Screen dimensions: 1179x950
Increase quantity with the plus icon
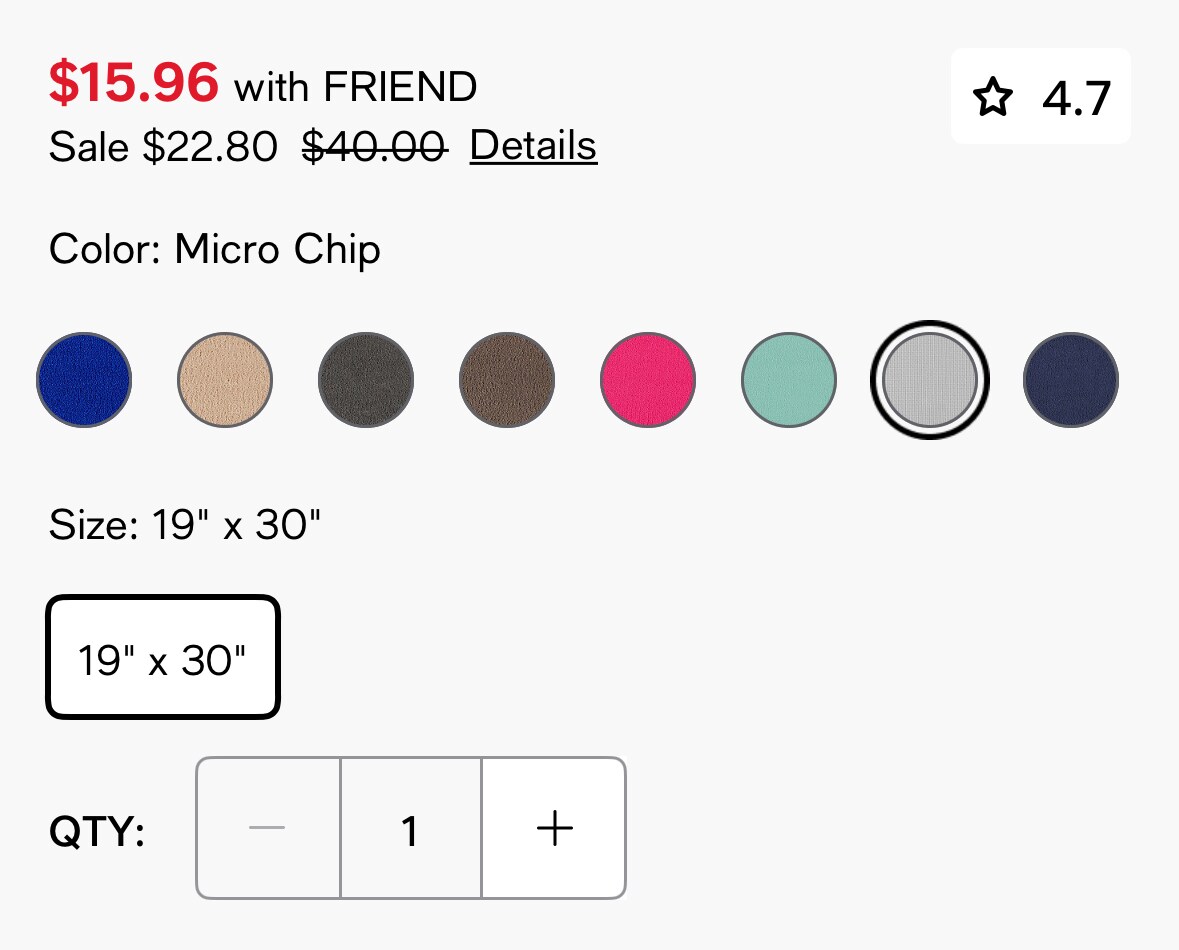(554, 828)
